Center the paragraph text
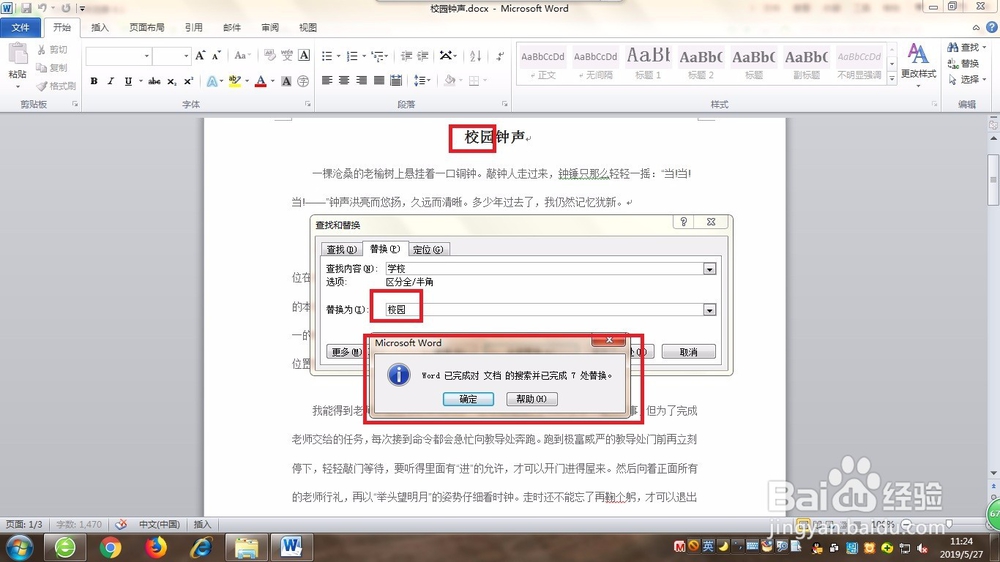The image size is (1000, 562). click(344, 80)
